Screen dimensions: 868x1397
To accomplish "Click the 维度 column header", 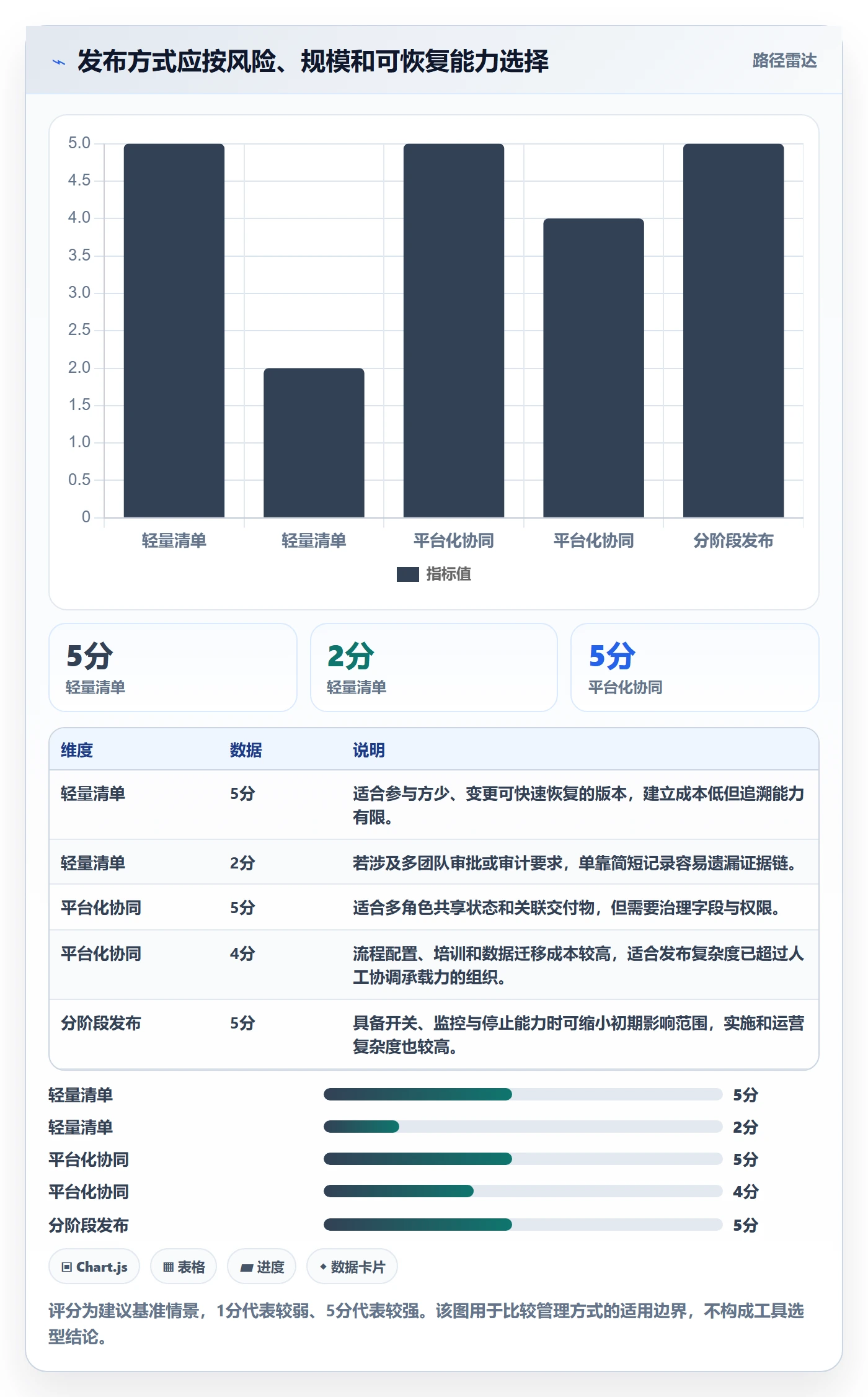I will [77, 750].
